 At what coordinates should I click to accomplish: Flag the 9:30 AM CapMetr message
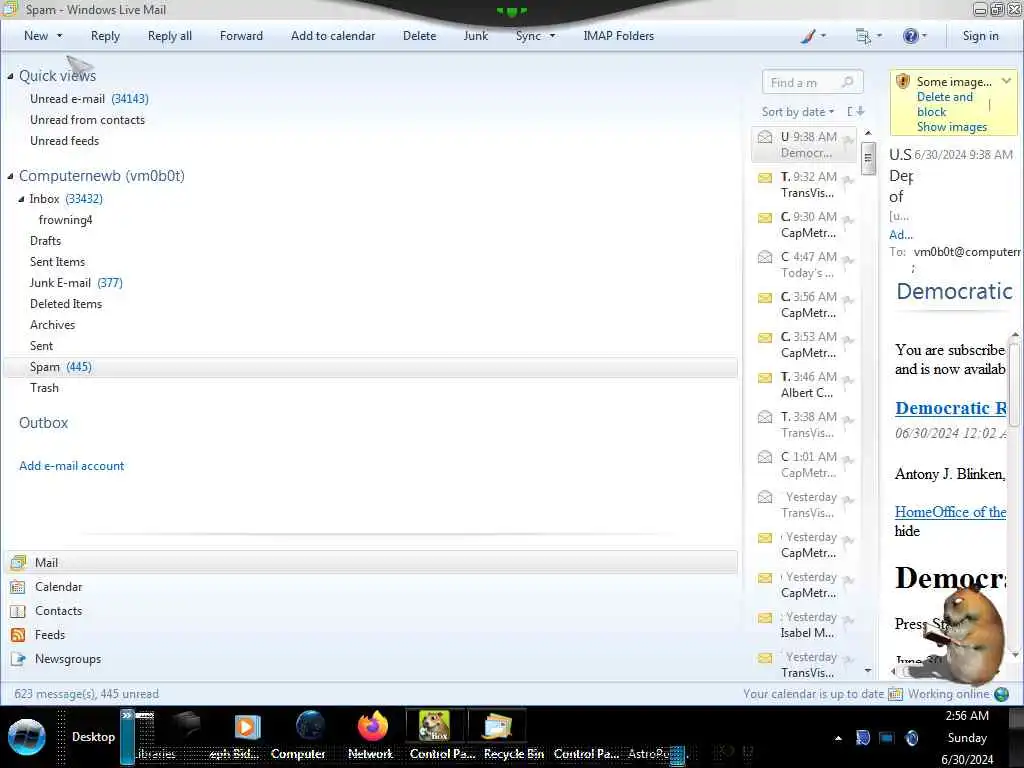click(x=848, y=221)
